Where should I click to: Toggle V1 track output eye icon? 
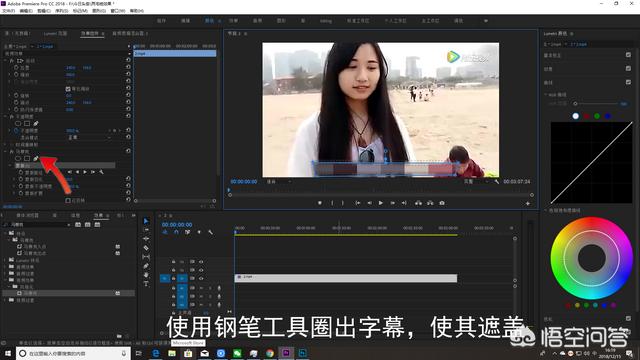[201, 278]
